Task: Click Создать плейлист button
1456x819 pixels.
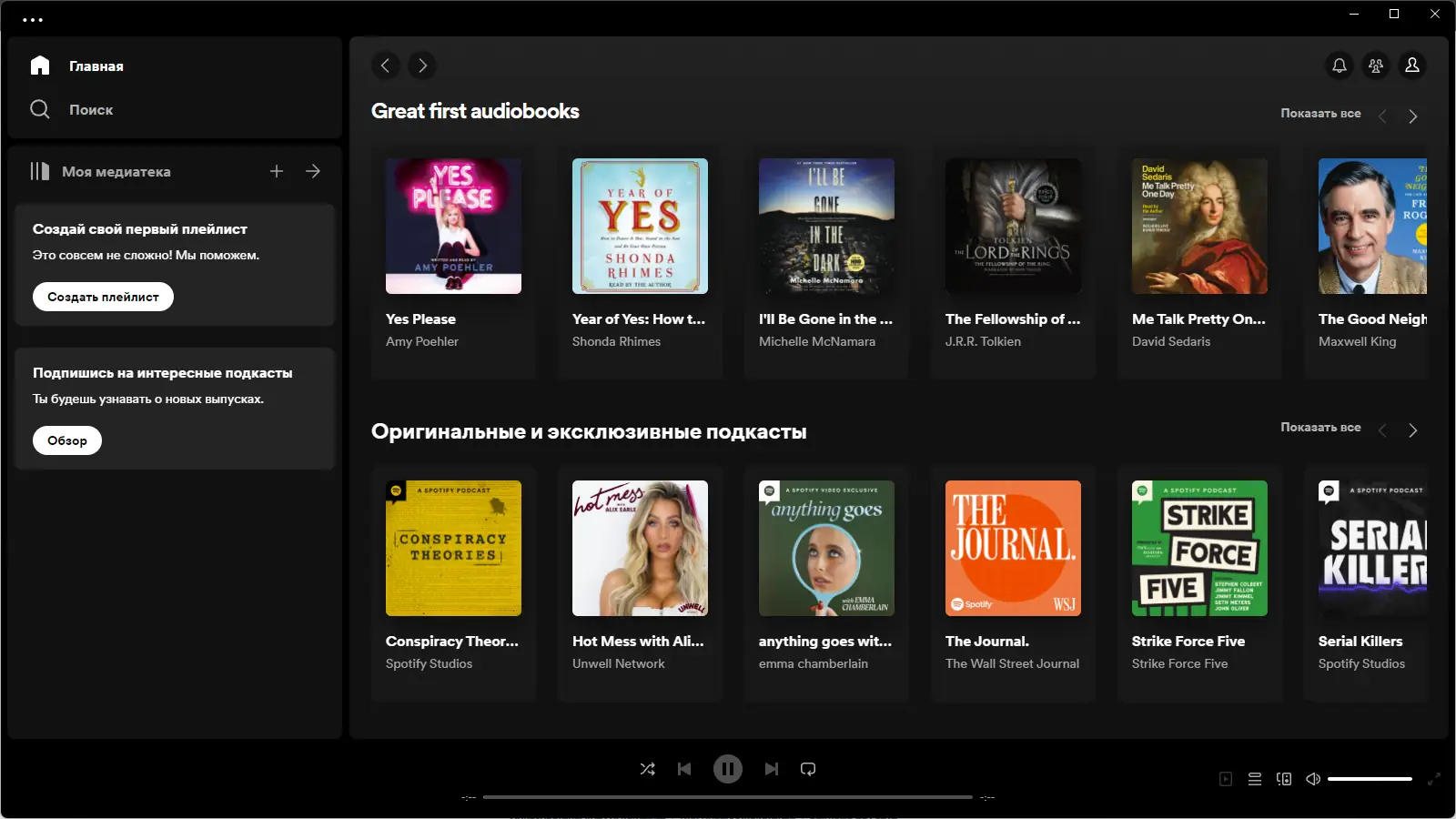Action: (x=103, y=297)
